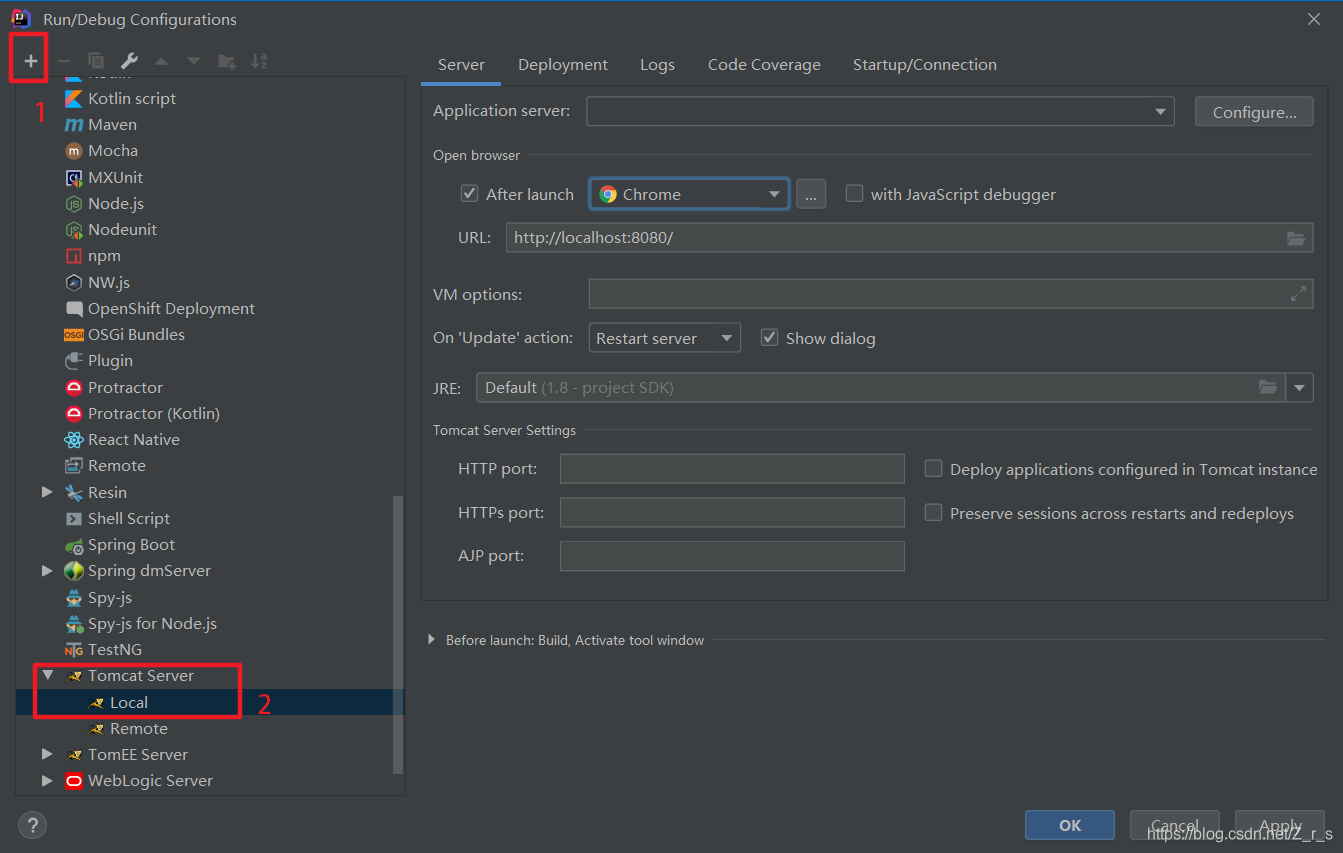This screenshot has width=1343, height=853.
Task: Open the help question mark icon
Action: [x=32, y=825]
